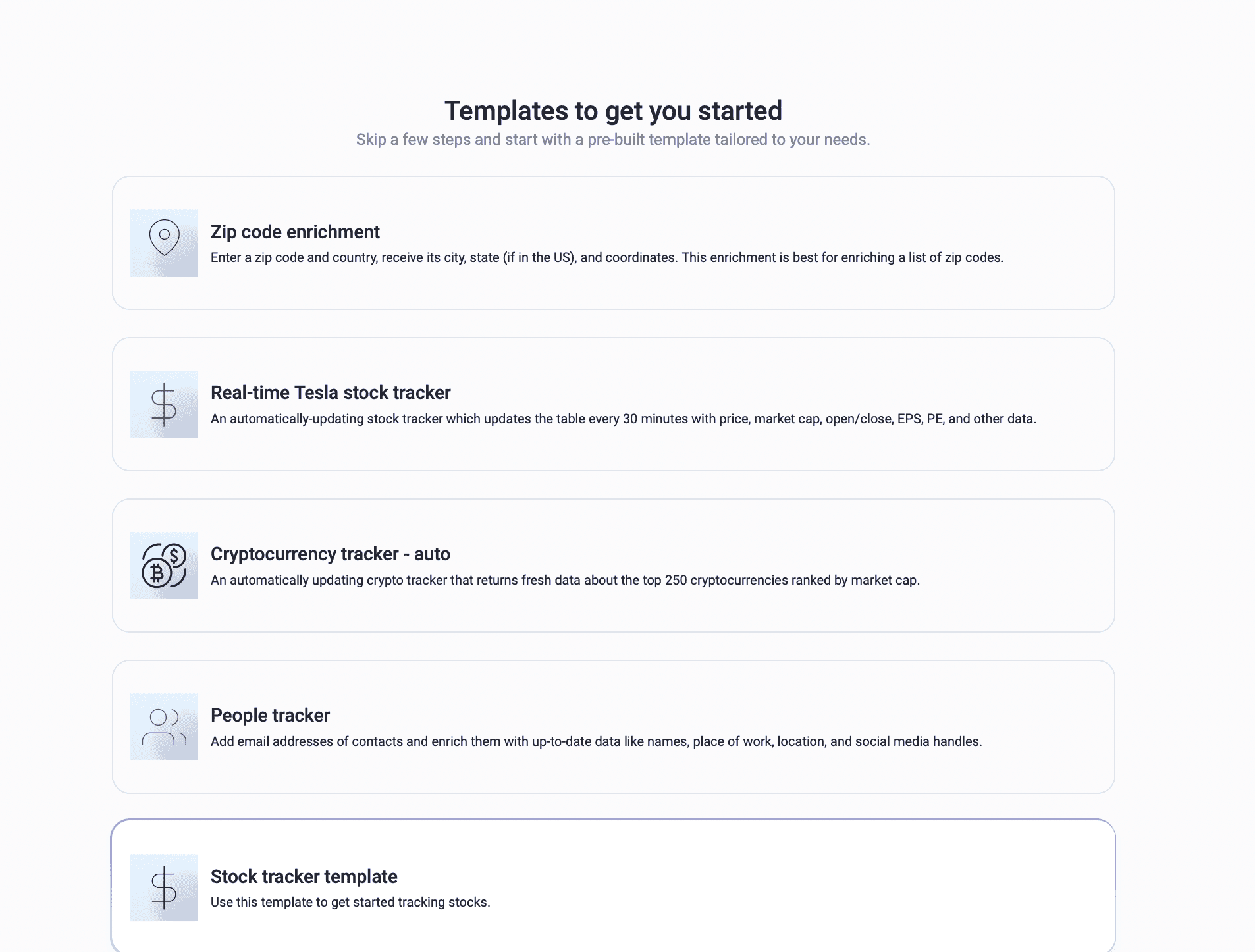Select the people silhouettes icon on People tracker
Image resolution: width=1255 pixels, height=952 pixels.
[x=164, y=727]
